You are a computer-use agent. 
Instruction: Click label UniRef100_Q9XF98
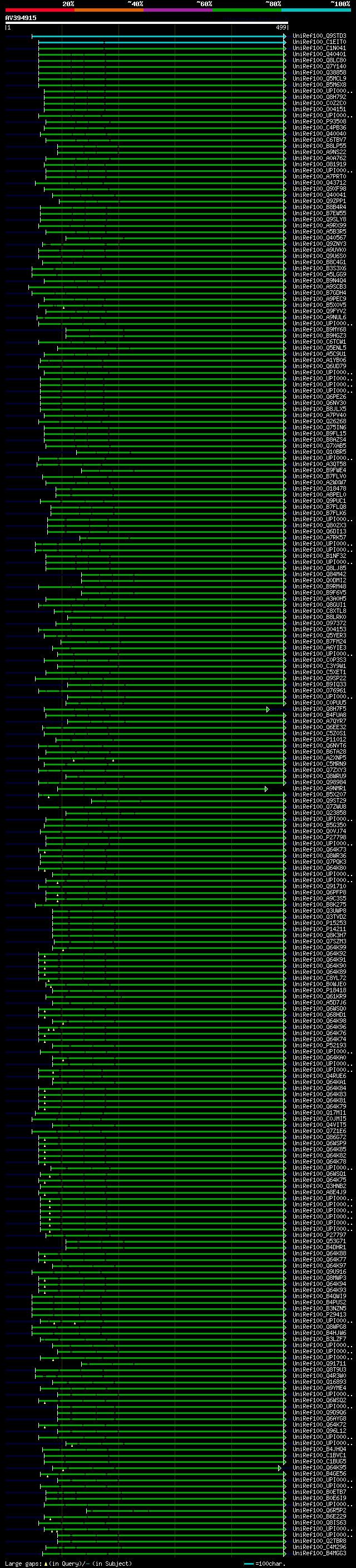(x=319, y=189)
